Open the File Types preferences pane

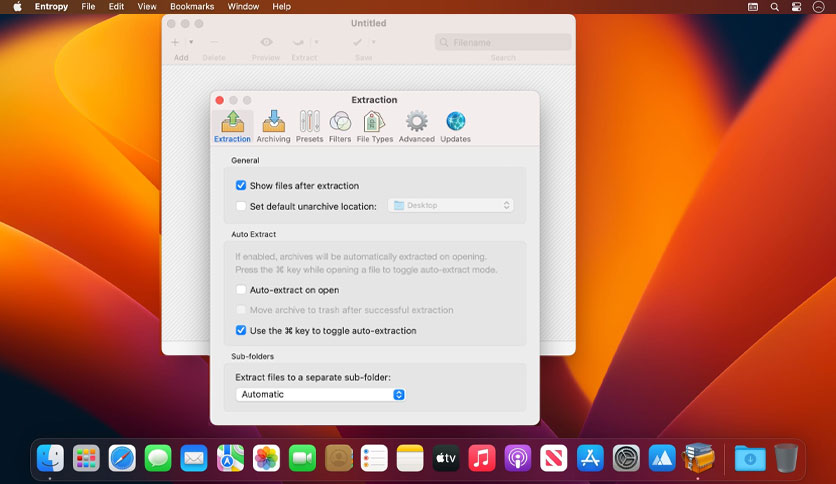[374, 127]
